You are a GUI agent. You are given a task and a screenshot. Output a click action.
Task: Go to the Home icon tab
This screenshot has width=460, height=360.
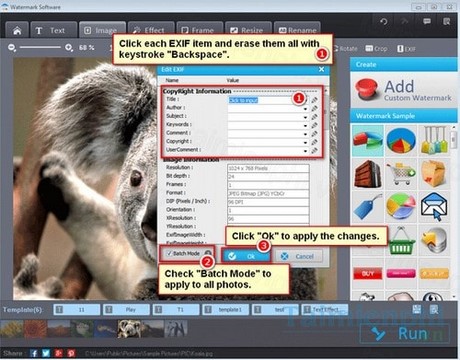pos(17,31)
